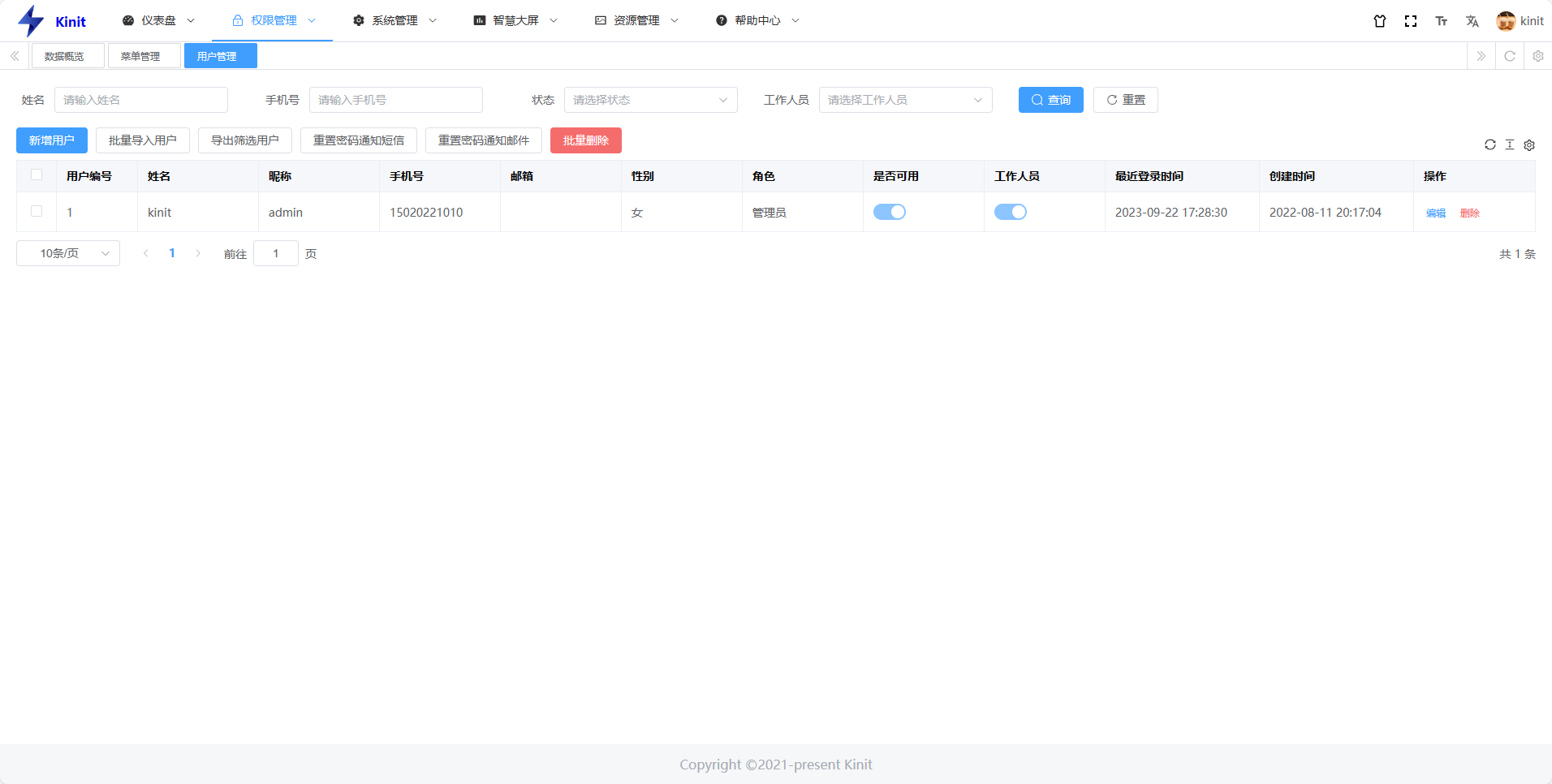Check the kinit row checkbox
Viewport: 1552px width, 784px height.
pyautogui.click(x=37, y=211)
